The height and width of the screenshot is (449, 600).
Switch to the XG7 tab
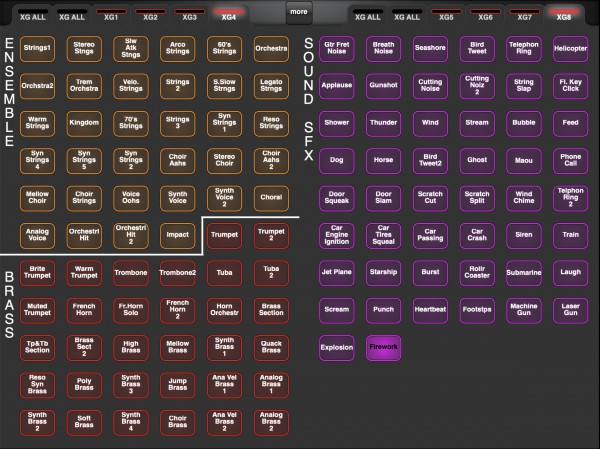pyautogui.click(x=524, y=15)
